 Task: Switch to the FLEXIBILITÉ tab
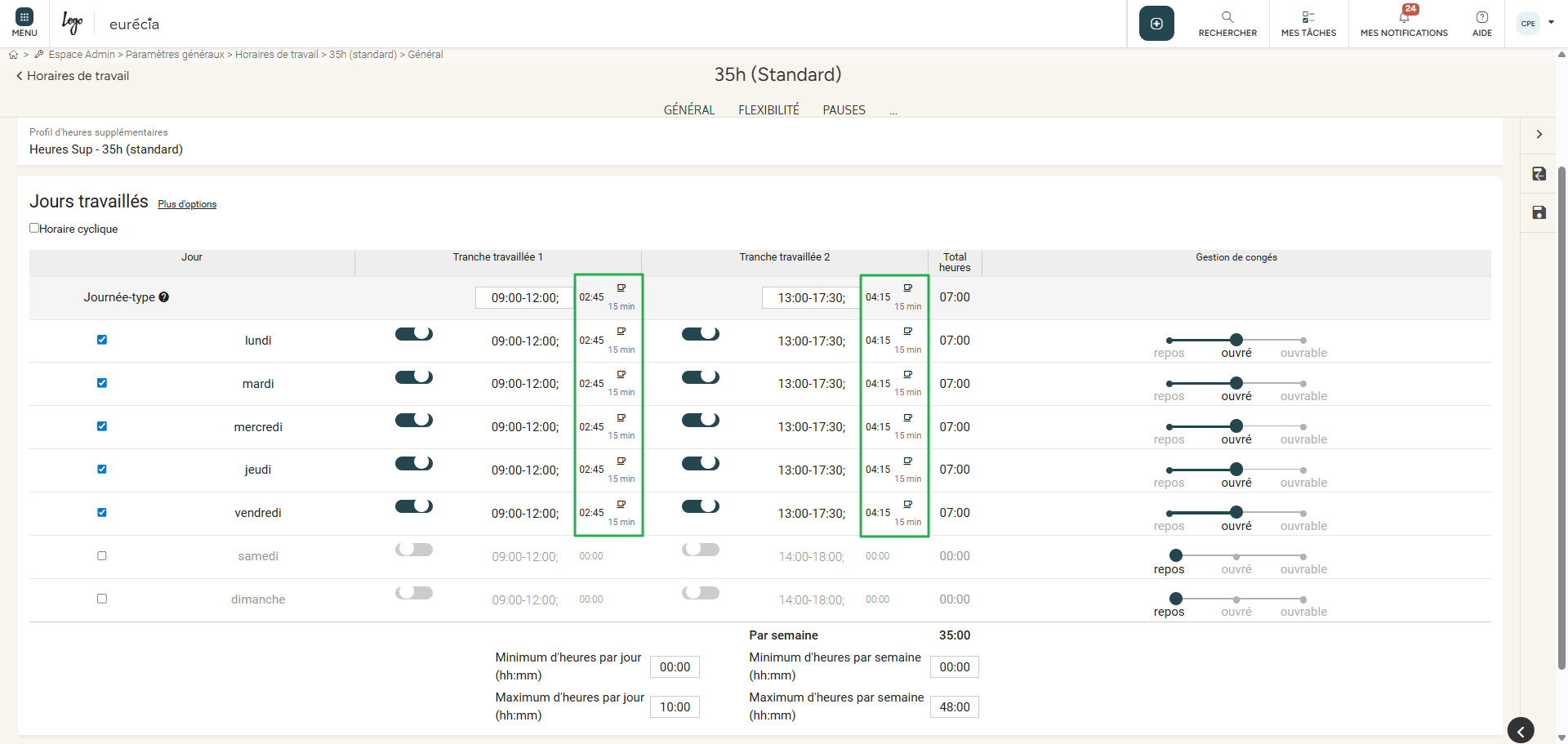[768, 110]
